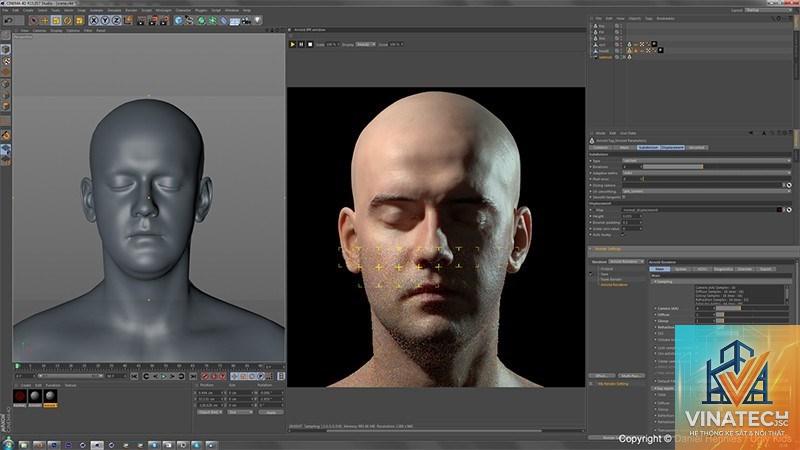Go to the timeline end frame
This screenshot has width=800, height=450.
coord(193,376)
